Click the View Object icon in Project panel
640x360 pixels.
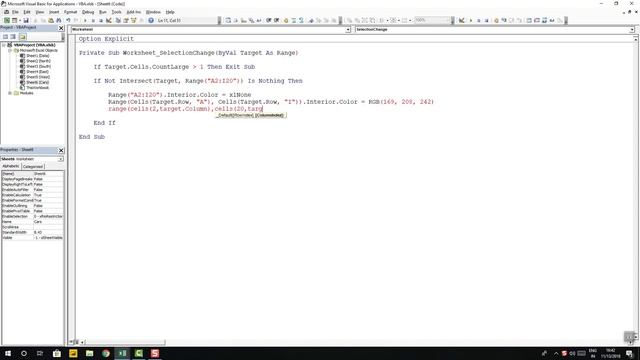coord(13,37)
